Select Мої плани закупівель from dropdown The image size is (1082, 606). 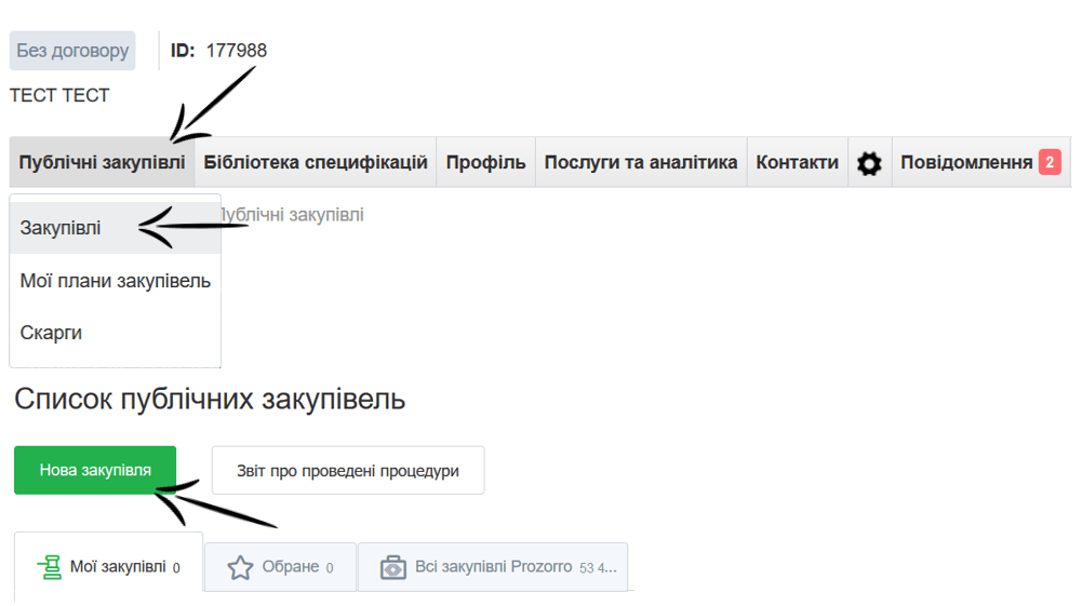(115, 281)
